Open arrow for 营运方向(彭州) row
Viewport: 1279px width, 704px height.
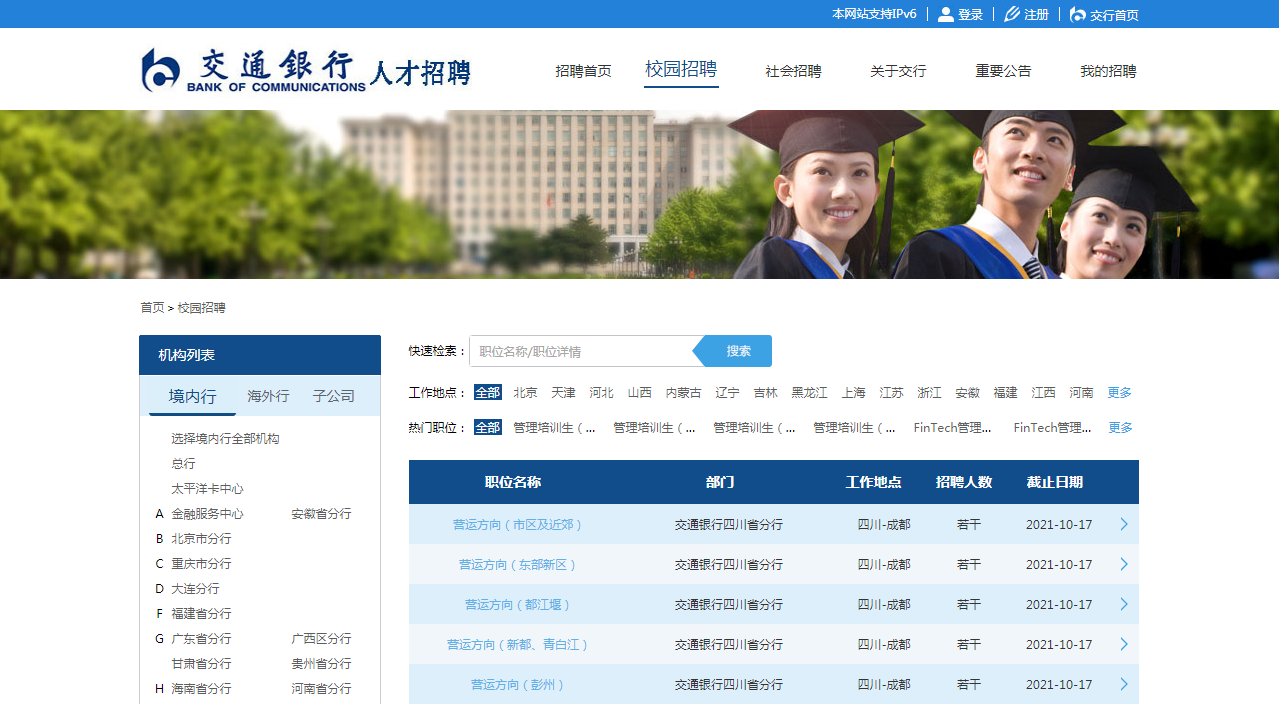[1124, 684]
